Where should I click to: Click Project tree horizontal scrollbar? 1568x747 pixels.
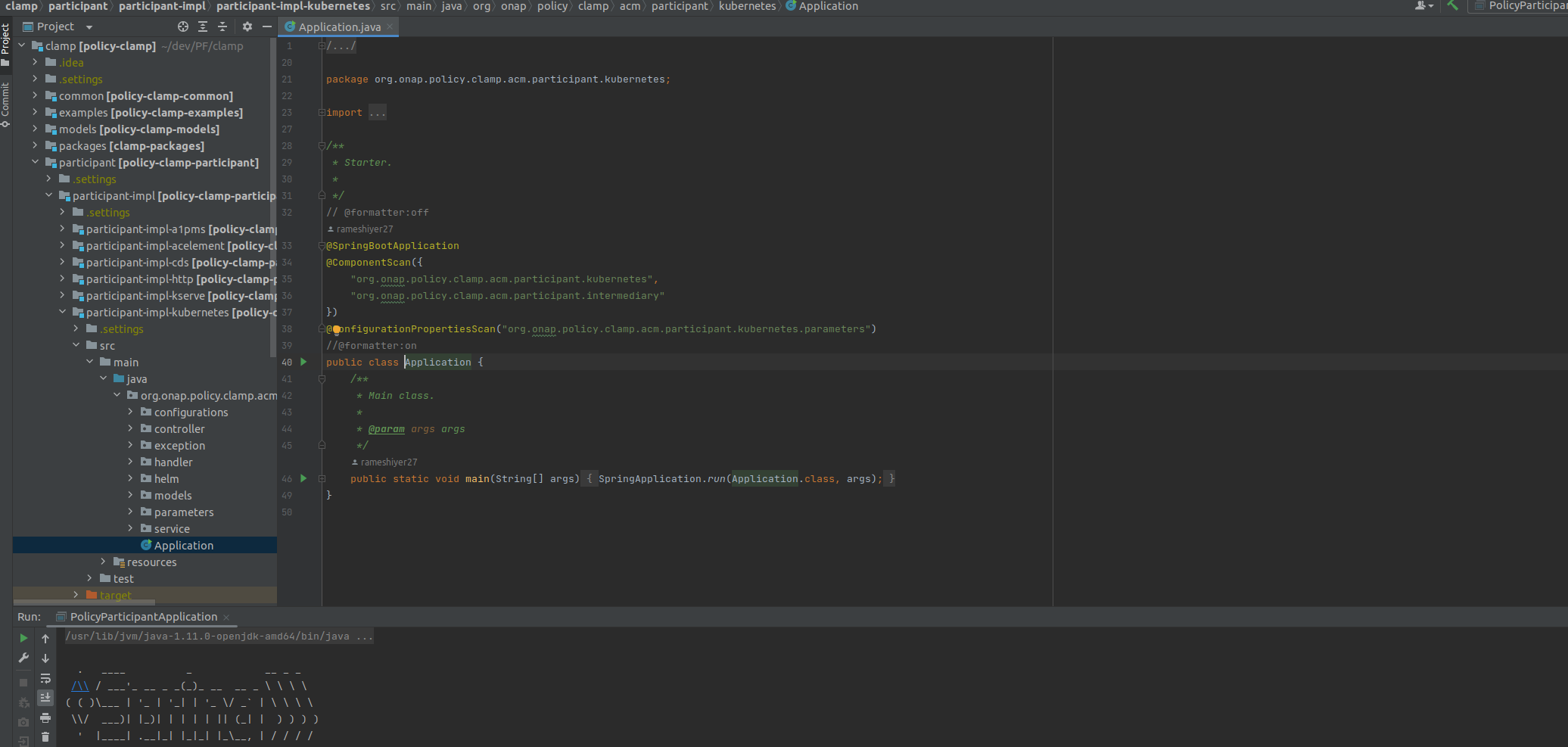click(84, 603)
